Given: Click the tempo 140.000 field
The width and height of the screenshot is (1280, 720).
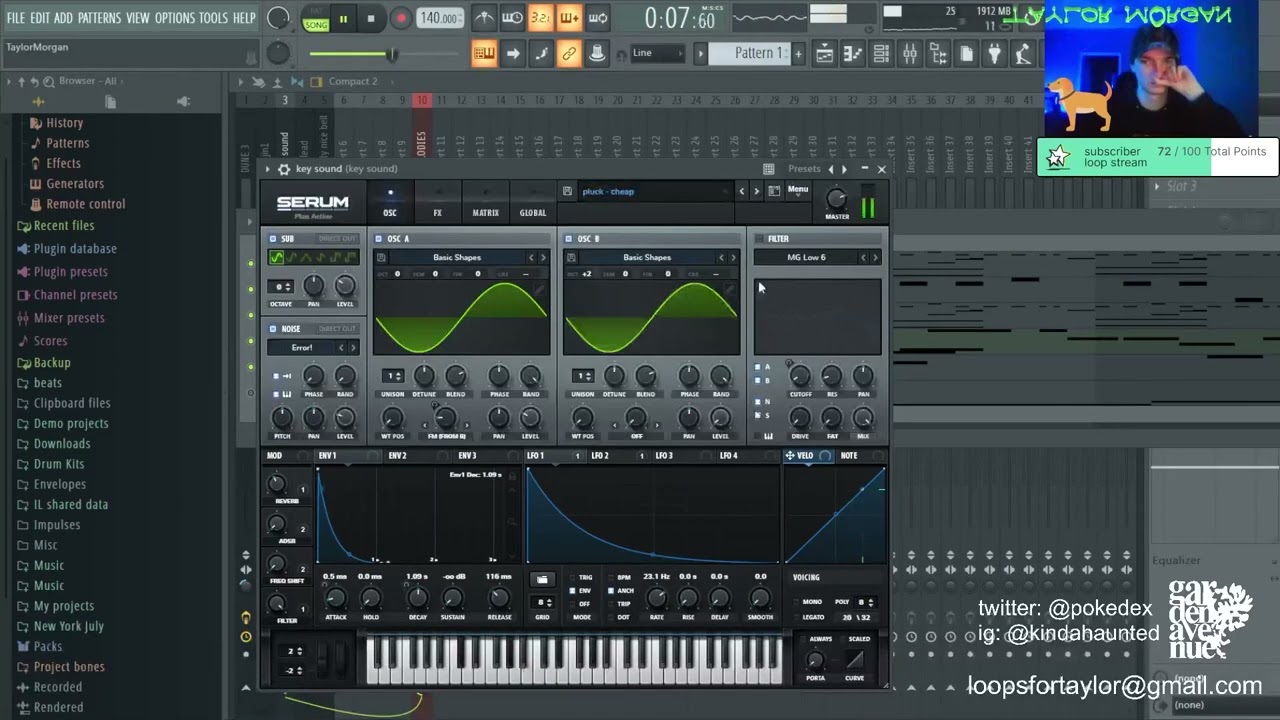Looking at the screenshot, I should coord(439,18).
